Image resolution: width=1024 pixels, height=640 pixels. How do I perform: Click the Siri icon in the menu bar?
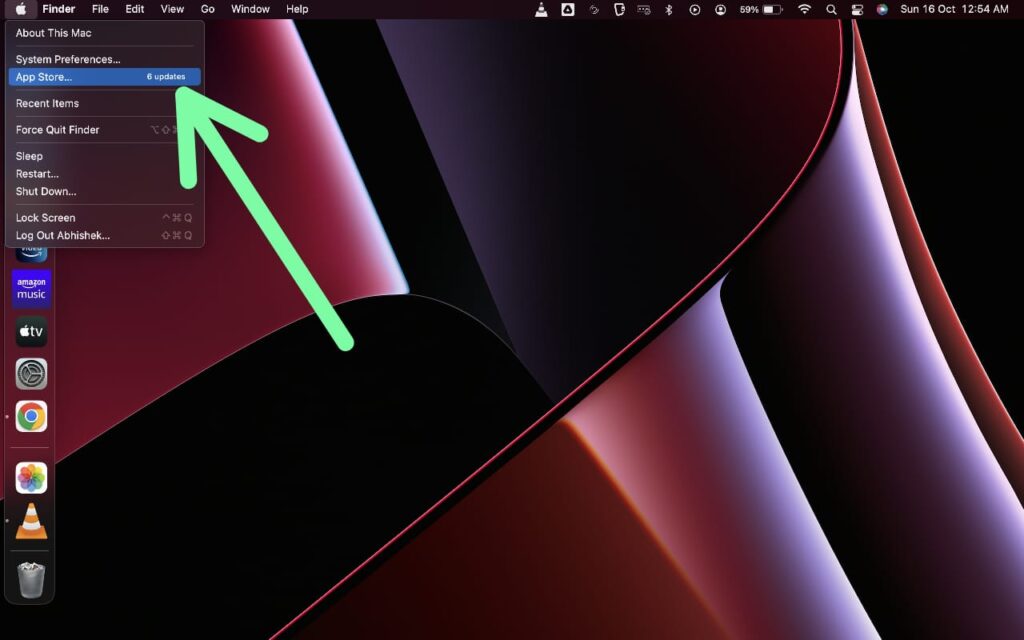[x=880, y=9]
